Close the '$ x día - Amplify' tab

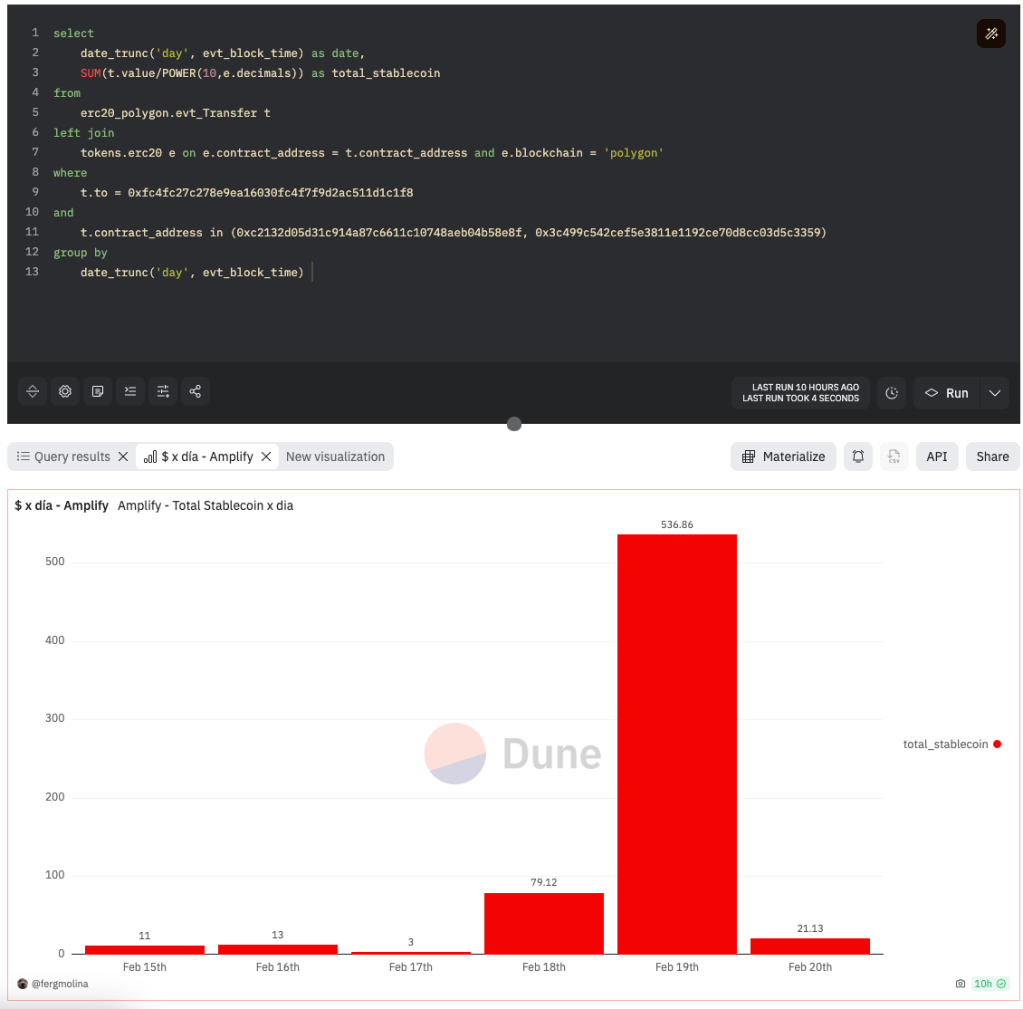(266, 456)
